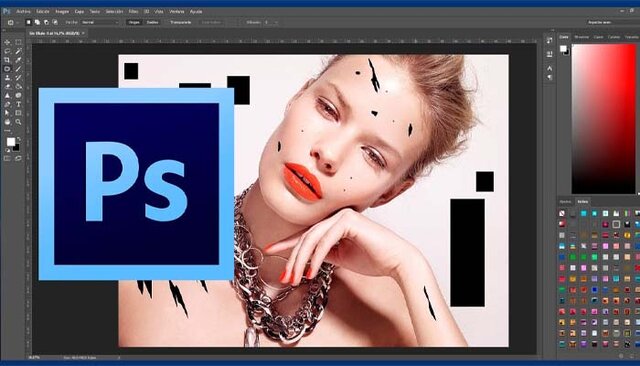
Task: Switch to the Capas tab
Action: pos(598,37)
